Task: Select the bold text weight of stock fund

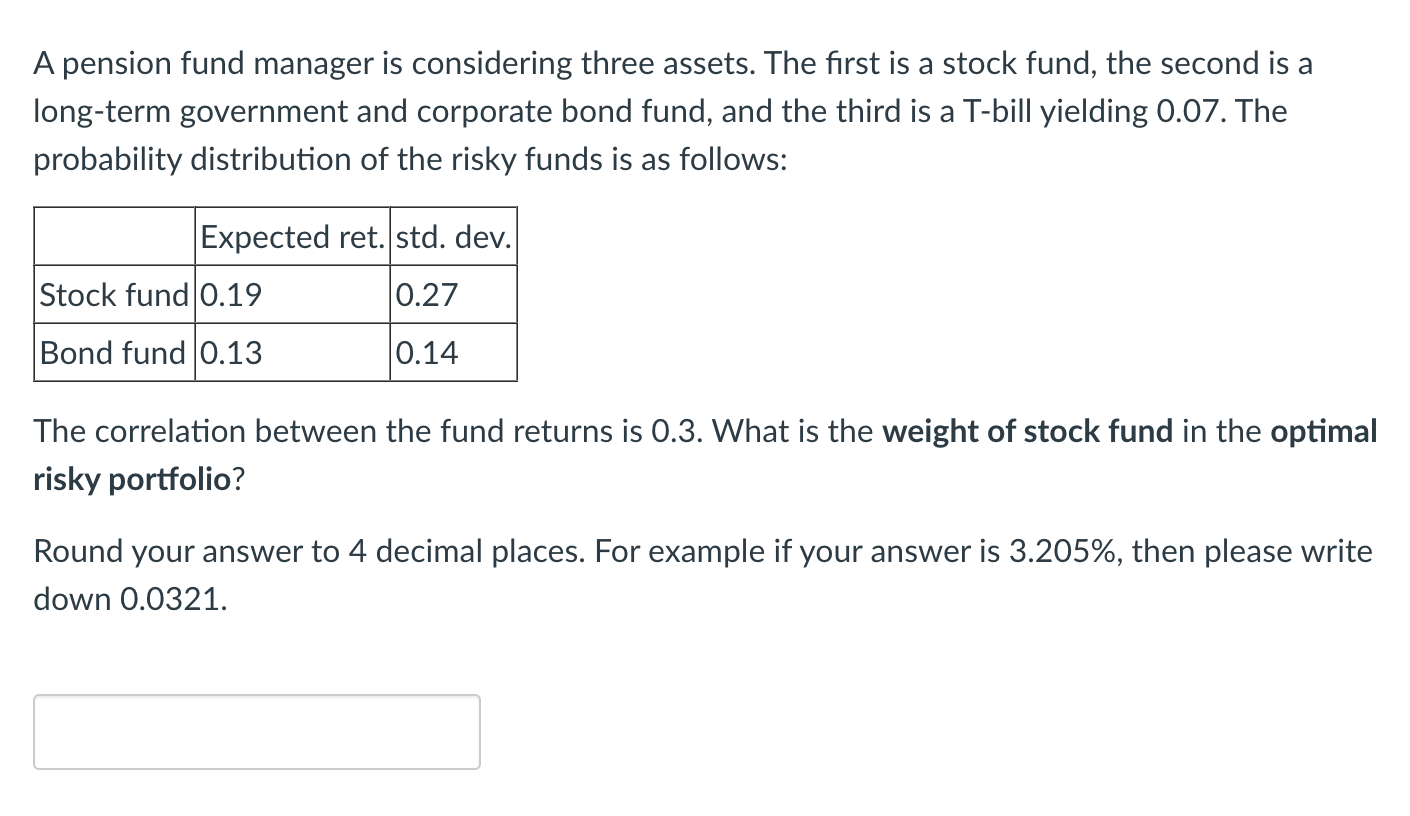Action: (1029, 431)
